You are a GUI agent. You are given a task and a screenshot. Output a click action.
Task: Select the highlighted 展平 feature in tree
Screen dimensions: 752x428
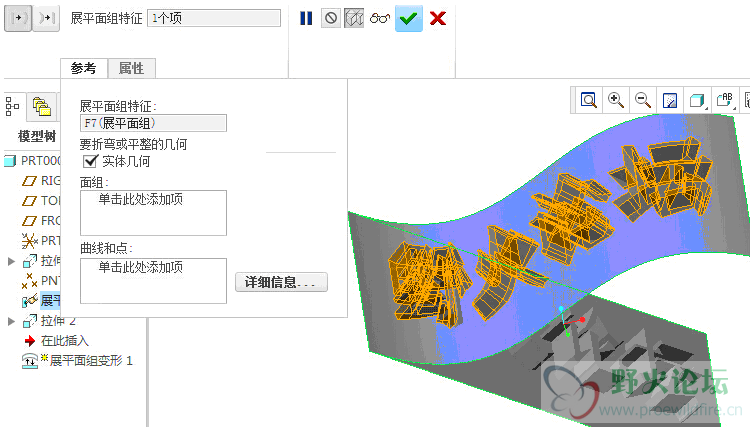tap(41, 301)
